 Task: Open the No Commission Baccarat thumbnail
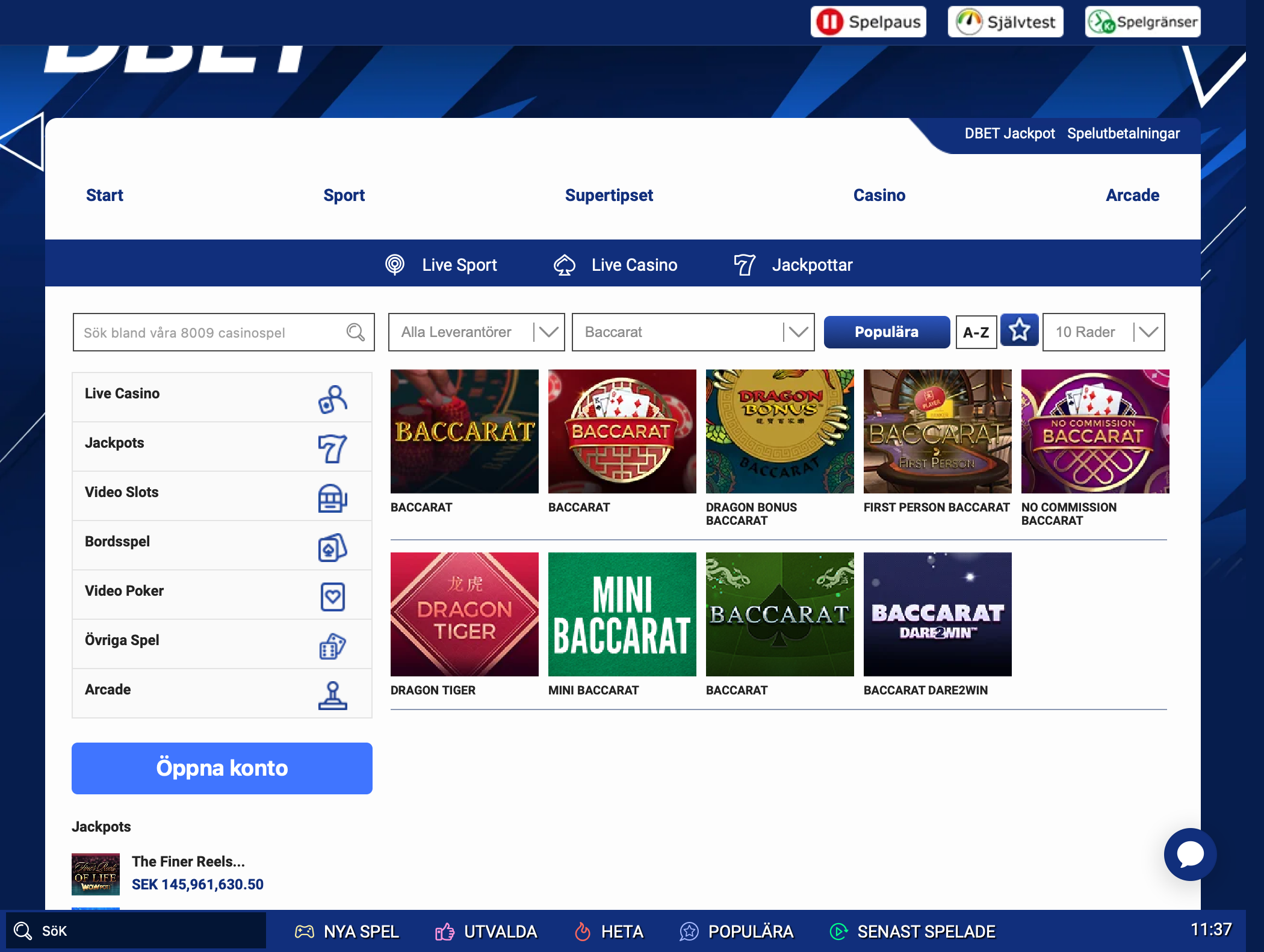1095,431
